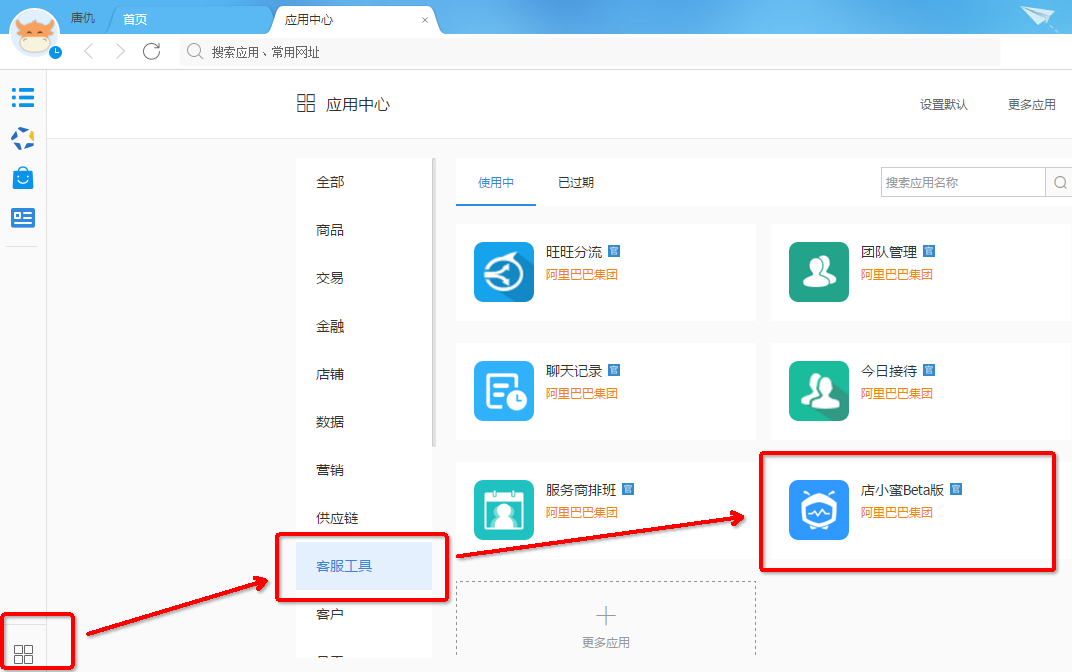This screenshot has width=1072, height=672.
Task: Switch to the 已过期 tab
Action: (576, 183)
